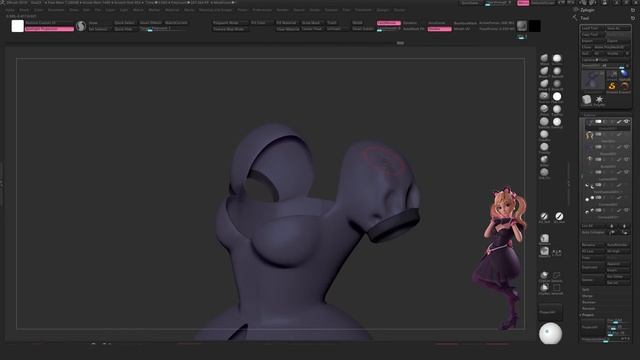The image size is (640, 360).
Task: Click the right slashed-circle brush icon
Action: pyautogui.click(x=559, y=216)
